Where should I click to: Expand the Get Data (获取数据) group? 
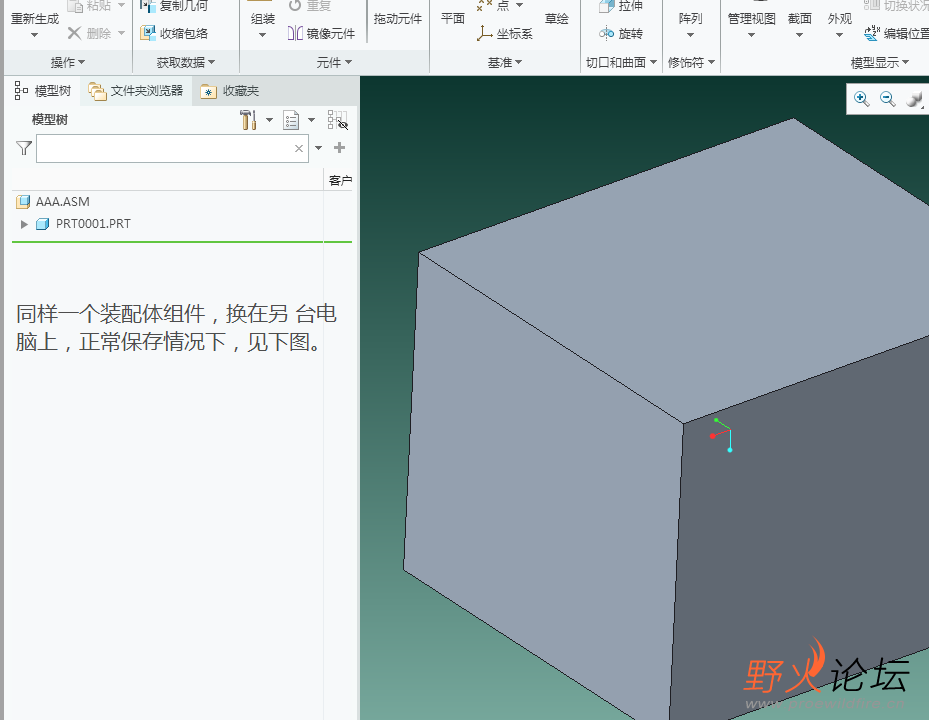tap(185, 62)
